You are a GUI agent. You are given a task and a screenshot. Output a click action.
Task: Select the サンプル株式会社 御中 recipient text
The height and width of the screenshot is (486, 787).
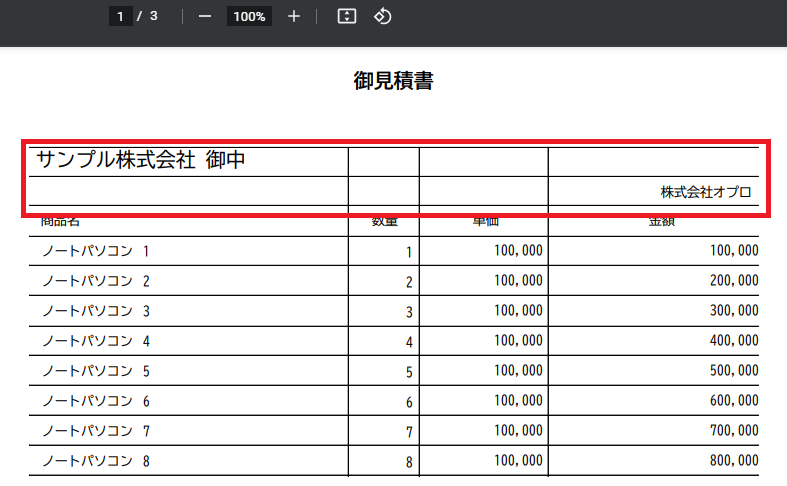(141, 160)
